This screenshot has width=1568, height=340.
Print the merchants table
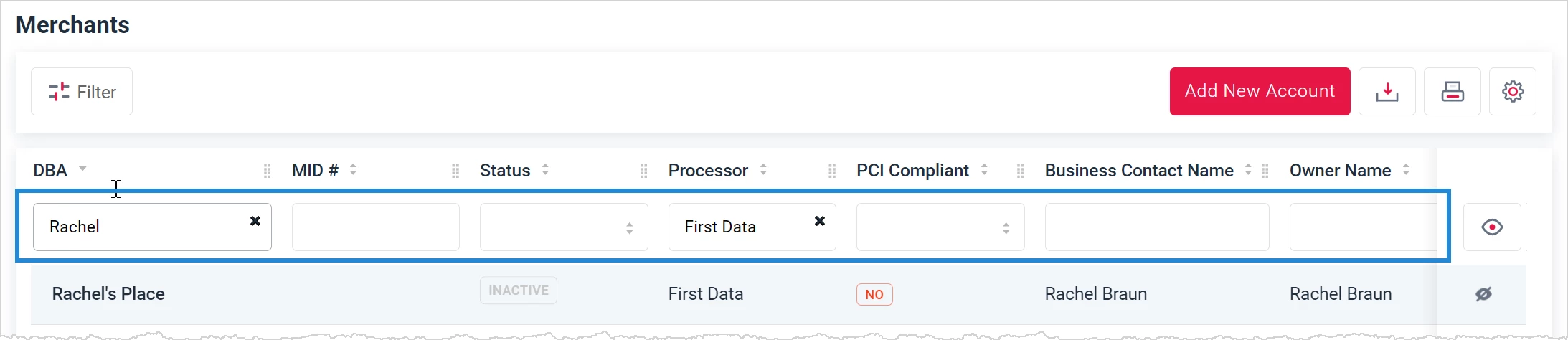click(x=1452, y=92)
